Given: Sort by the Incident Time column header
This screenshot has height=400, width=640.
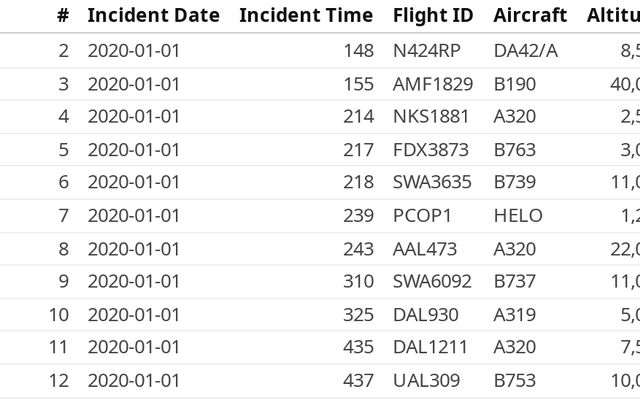Looking at the screenshot, I should pyautogui.click(x=306, y=16).
